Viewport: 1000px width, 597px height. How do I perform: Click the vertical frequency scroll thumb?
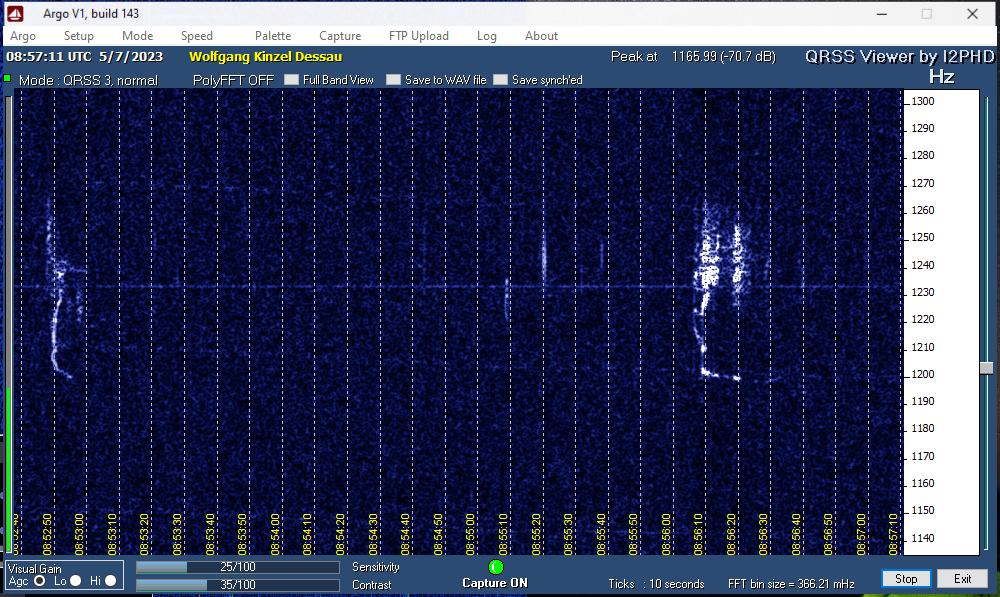[987, 368]
